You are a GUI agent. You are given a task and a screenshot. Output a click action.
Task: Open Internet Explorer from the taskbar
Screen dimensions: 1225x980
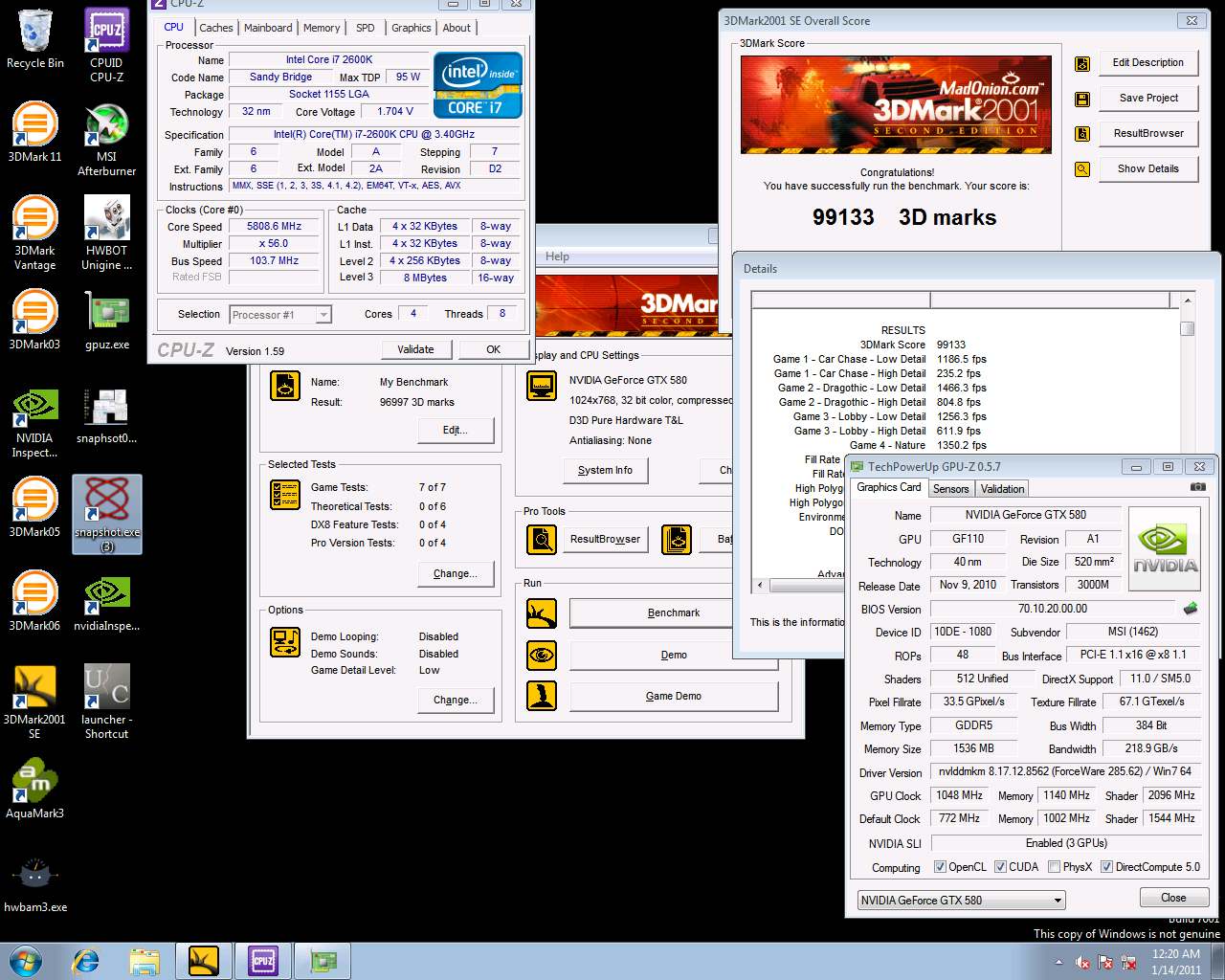[x=86, y=961]
